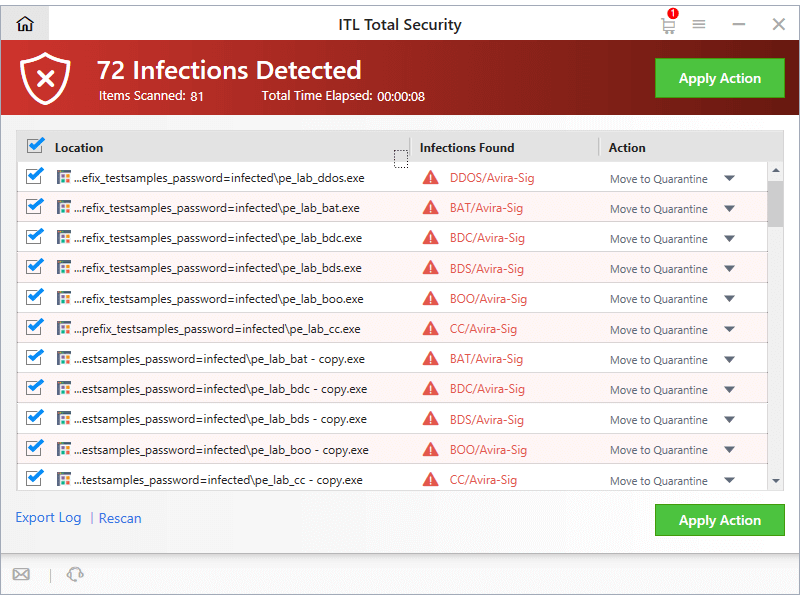800x600 pixels.
Task: Click file icon of pe_lab_cc.exe
Action: click(63, 328)
